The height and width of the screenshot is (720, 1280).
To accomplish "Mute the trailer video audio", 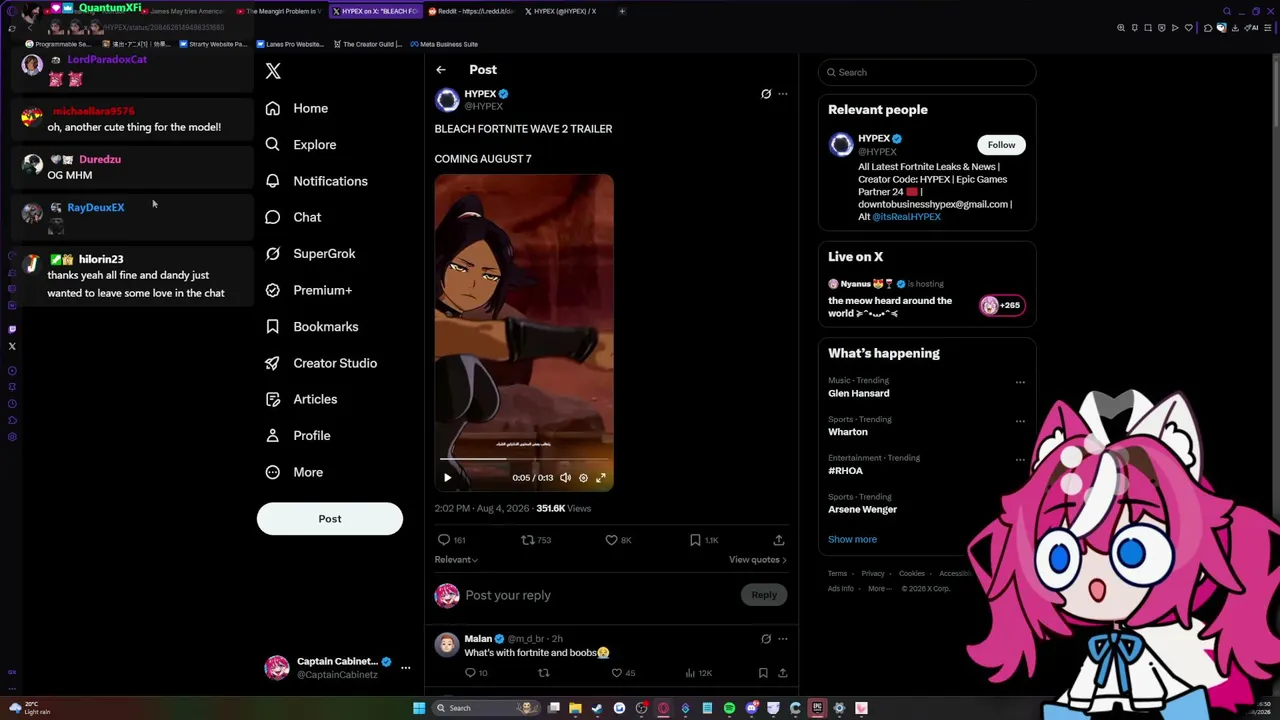I will [565, 478].
